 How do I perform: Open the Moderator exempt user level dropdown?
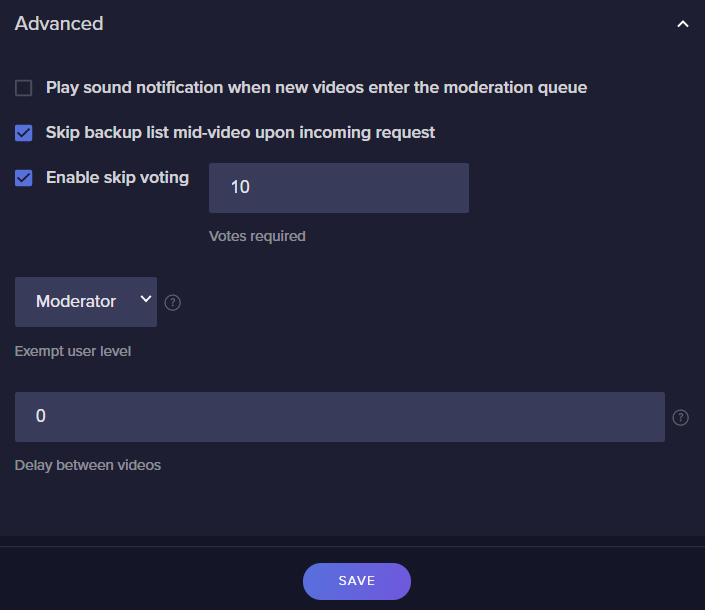86,302
